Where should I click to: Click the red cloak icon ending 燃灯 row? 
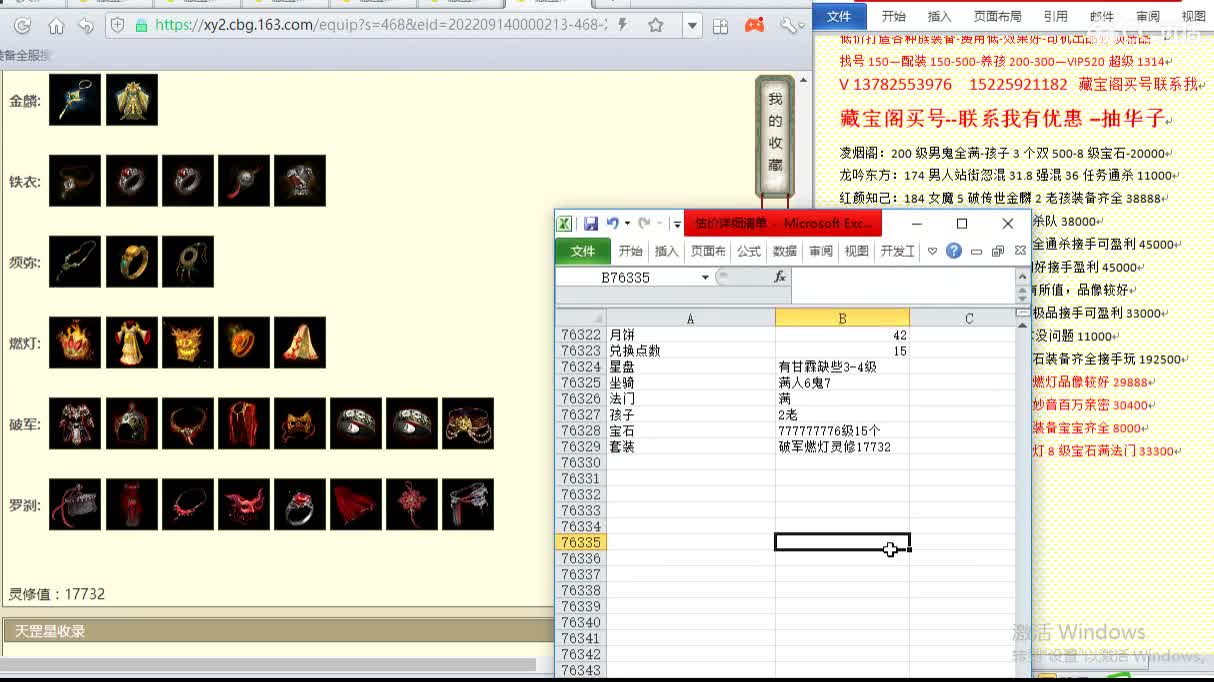pyautogui.click(x=299, y=343)
